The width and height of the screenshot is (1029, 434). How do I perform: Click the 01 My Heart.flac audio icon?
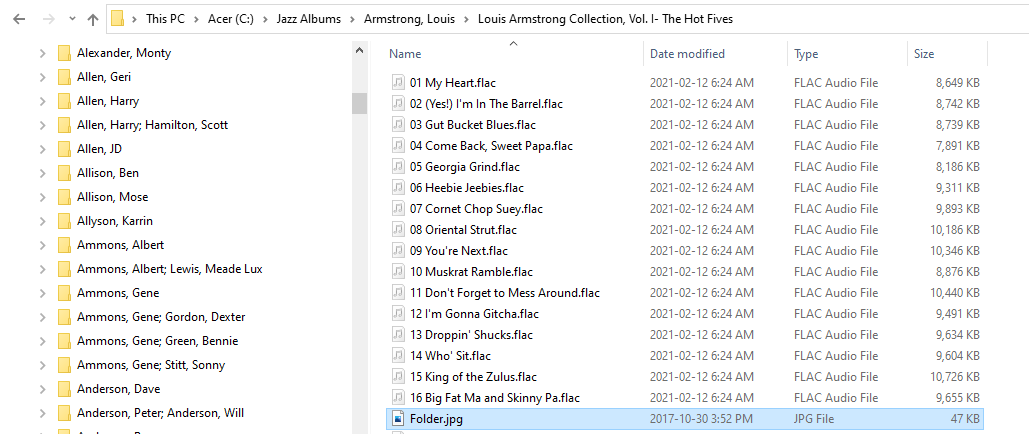(x=398, y=83)
